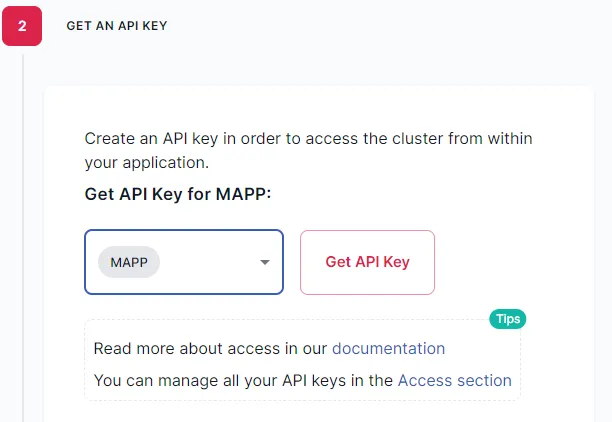Expand the dropdown using the caret arrow
This screenshot has height=422, width=612.
[265, 262]
